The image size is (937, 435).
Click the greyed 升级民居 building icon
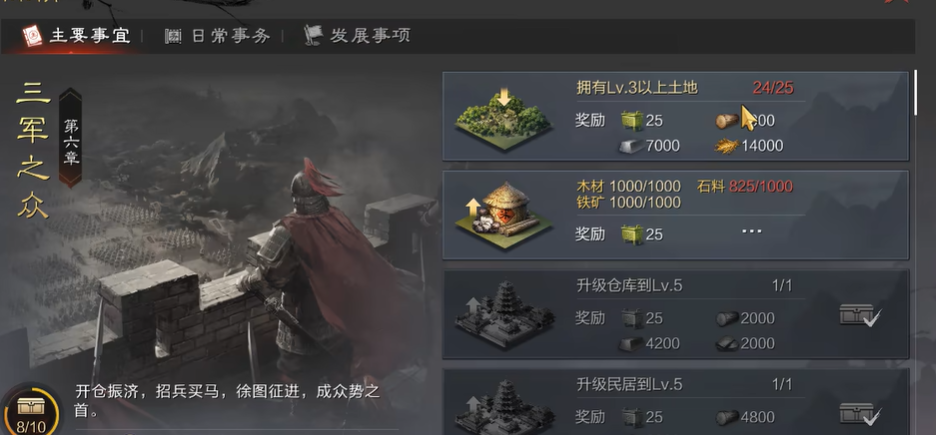505,408
